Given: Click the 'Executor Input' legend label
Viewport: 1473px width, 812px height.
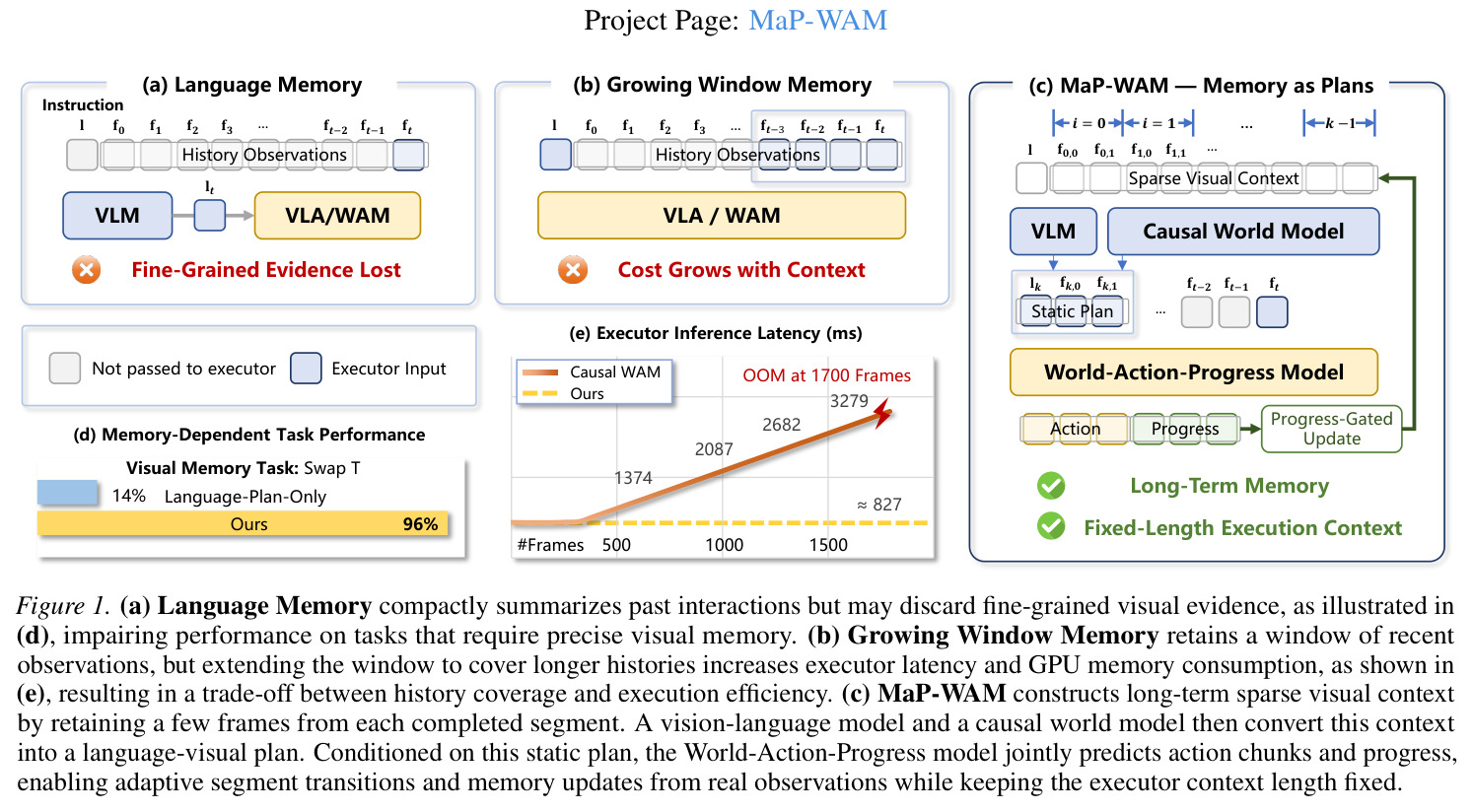Looking at the screenshot, I should click(388, 369).
